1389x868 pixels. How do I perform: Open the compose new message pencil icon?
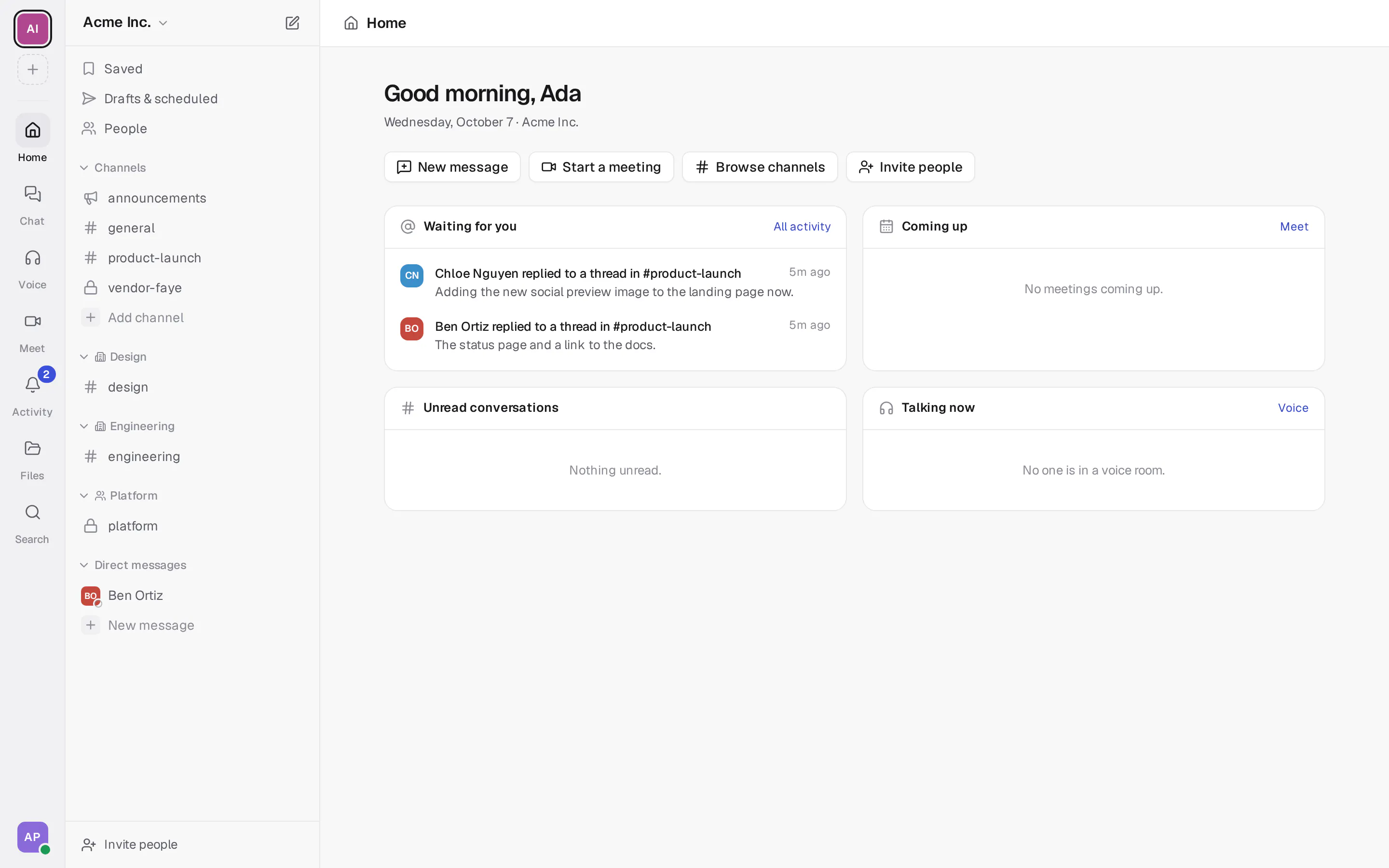click(292, 23)
